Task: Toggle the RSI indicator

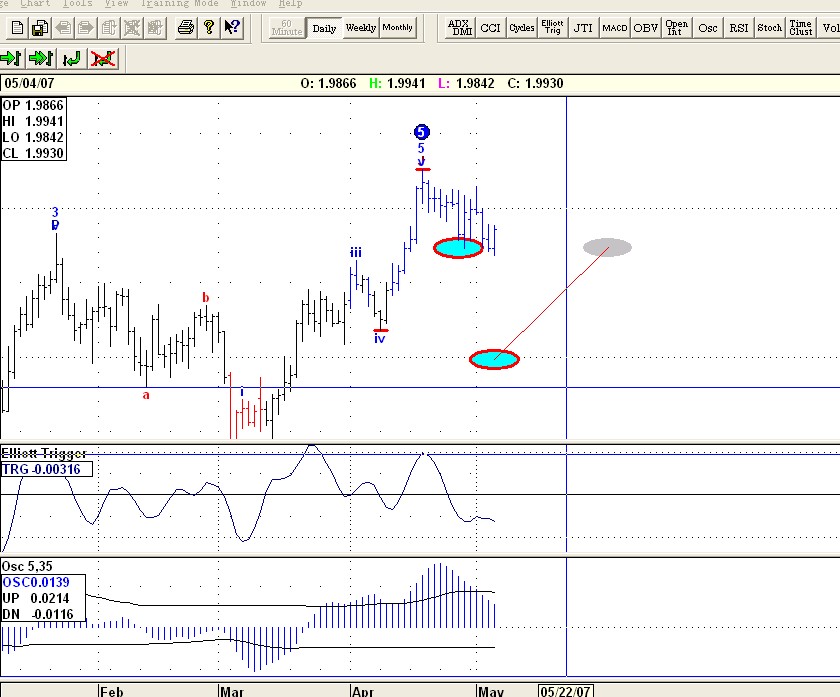Action: 739,28
